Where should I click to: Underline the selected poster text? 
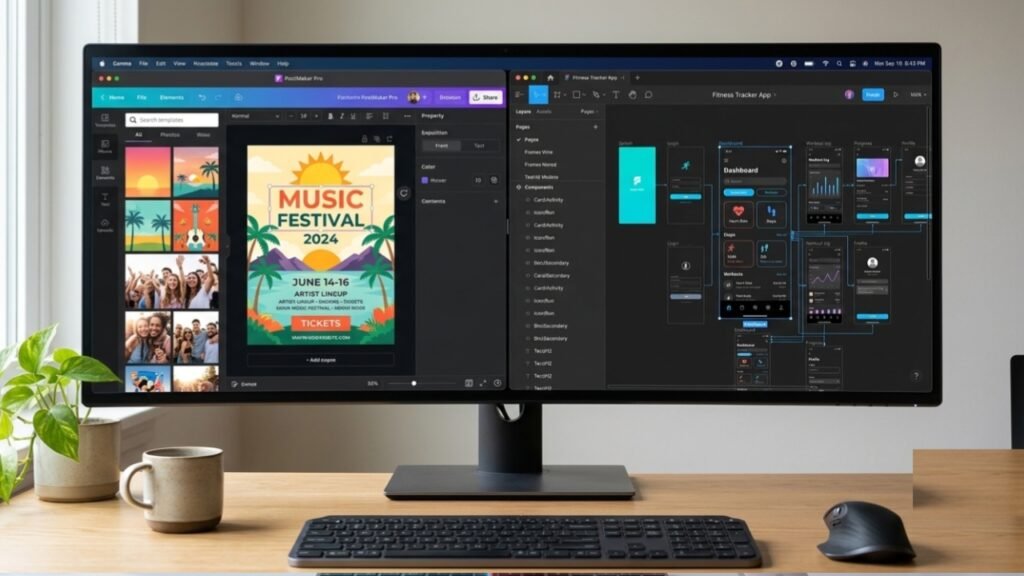tap(353, 116)
